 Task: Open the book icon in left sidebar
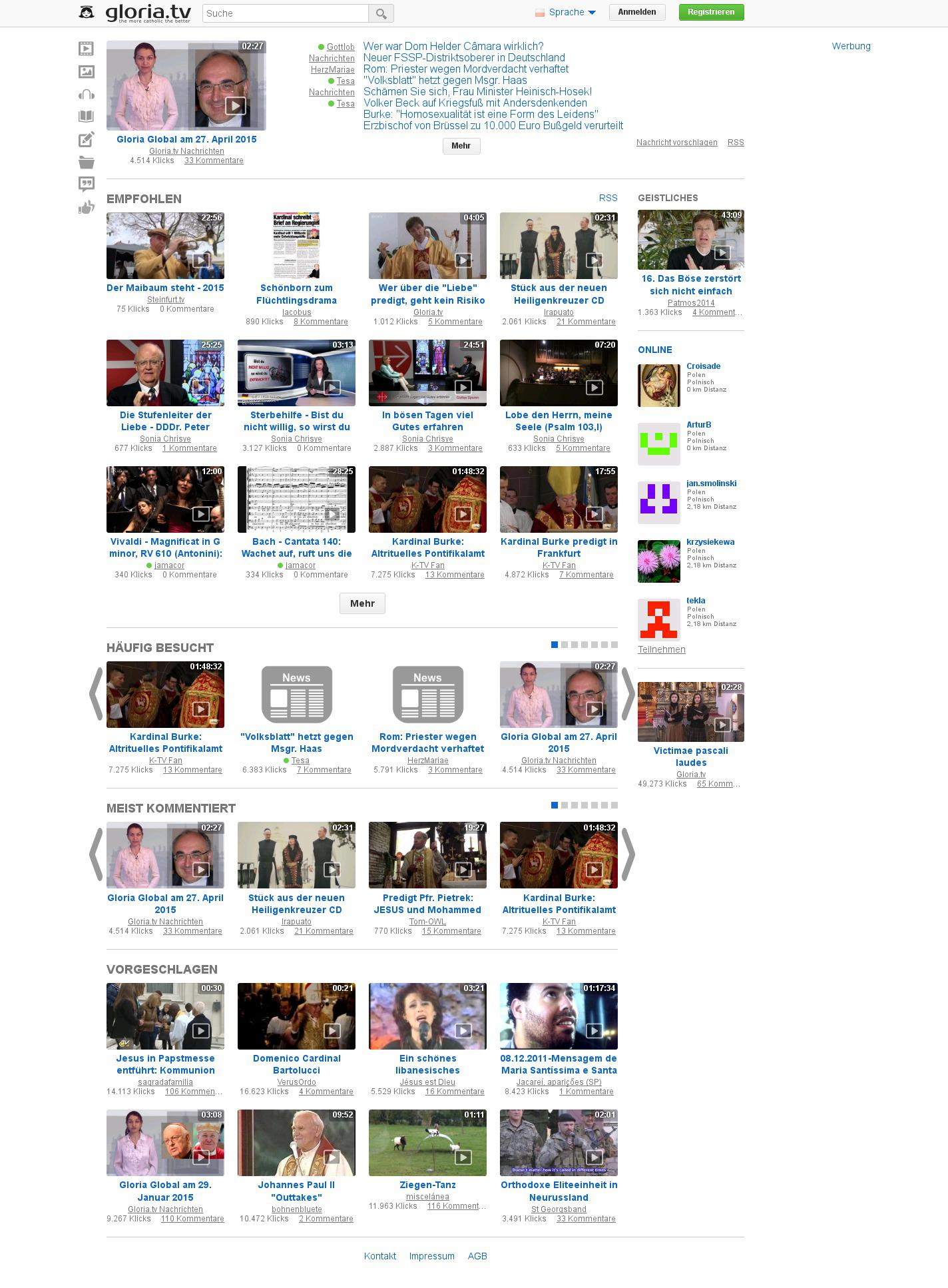86,117
